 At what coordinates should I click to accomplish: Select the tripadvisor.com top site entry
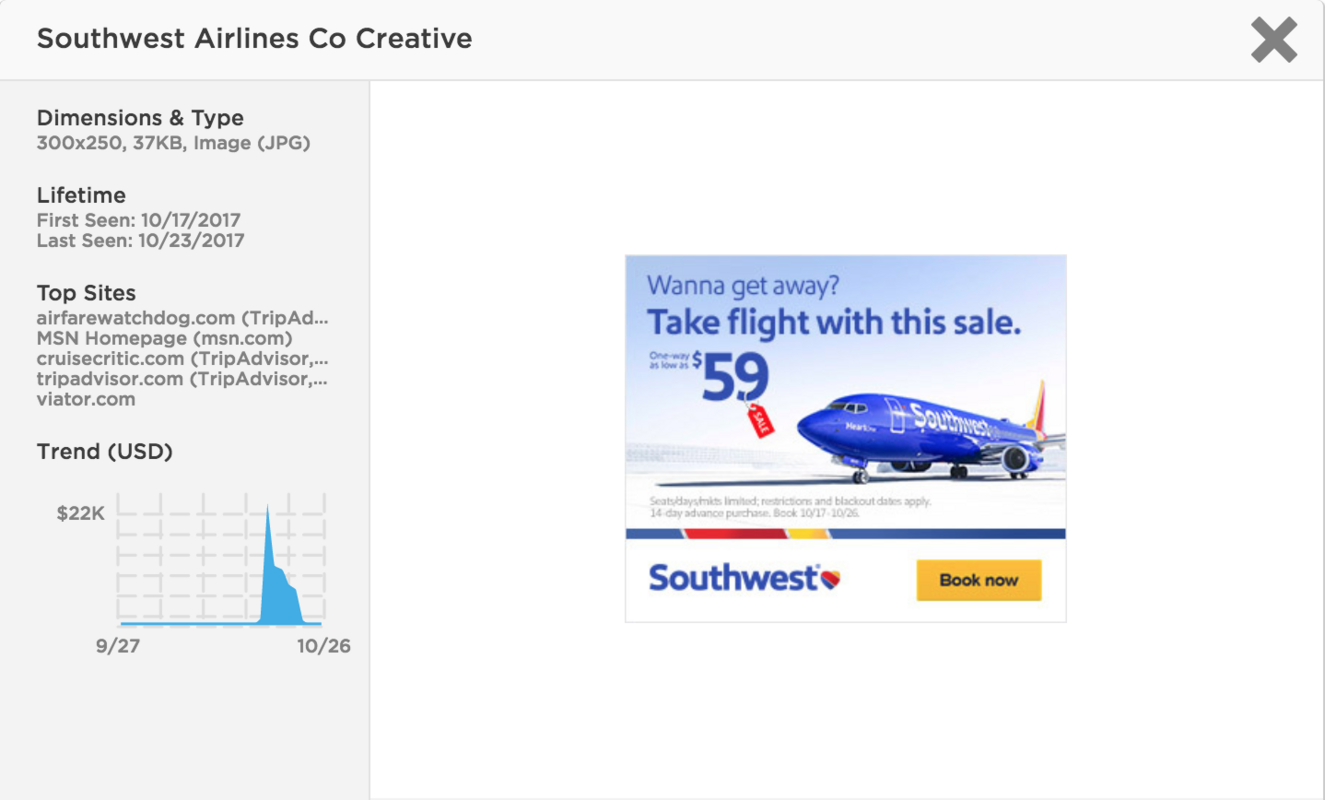coord(182,379)
